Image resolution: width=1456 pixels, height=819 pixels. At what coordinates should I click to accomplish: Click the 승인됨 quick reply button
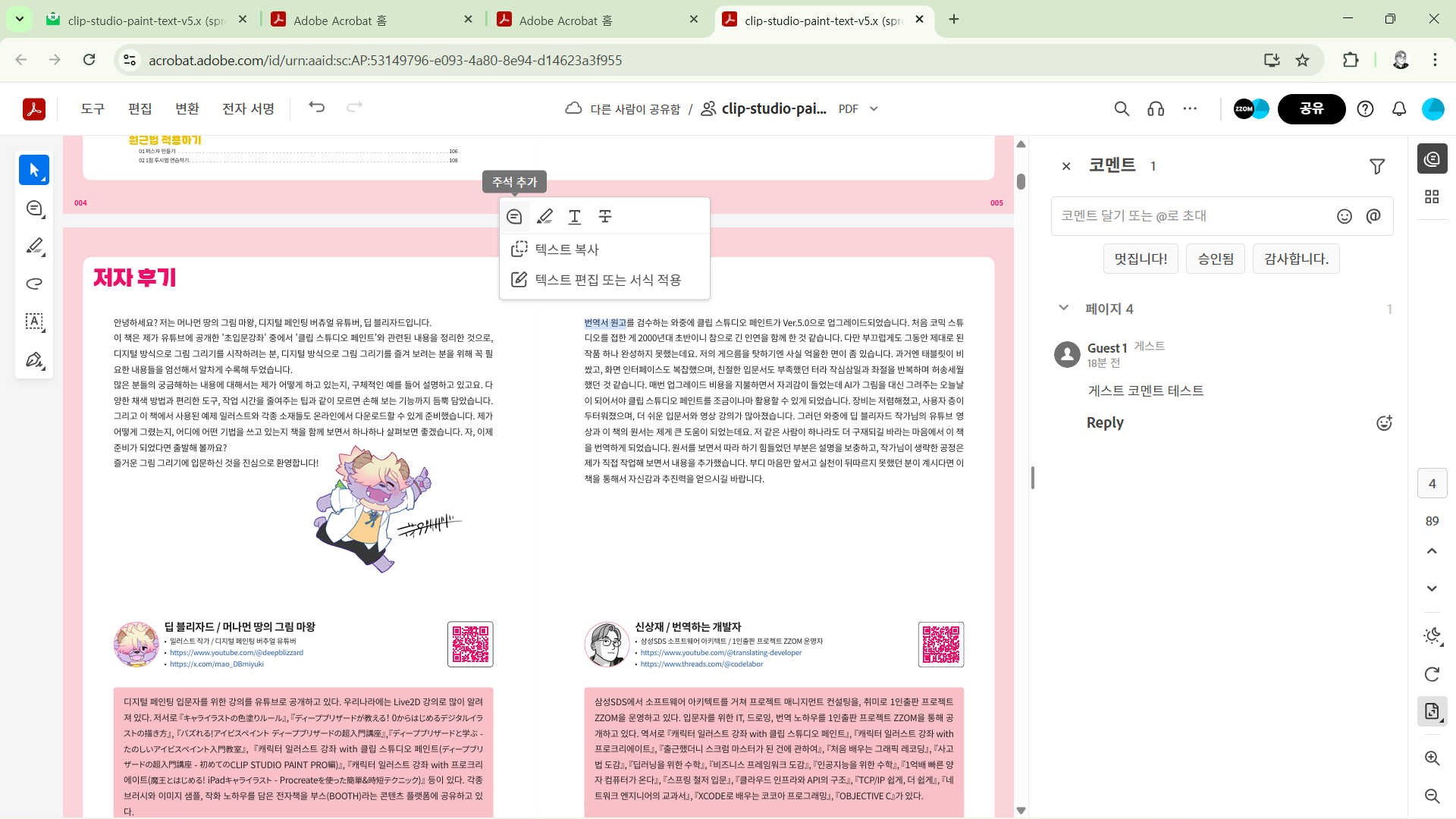coord(1216,259)
